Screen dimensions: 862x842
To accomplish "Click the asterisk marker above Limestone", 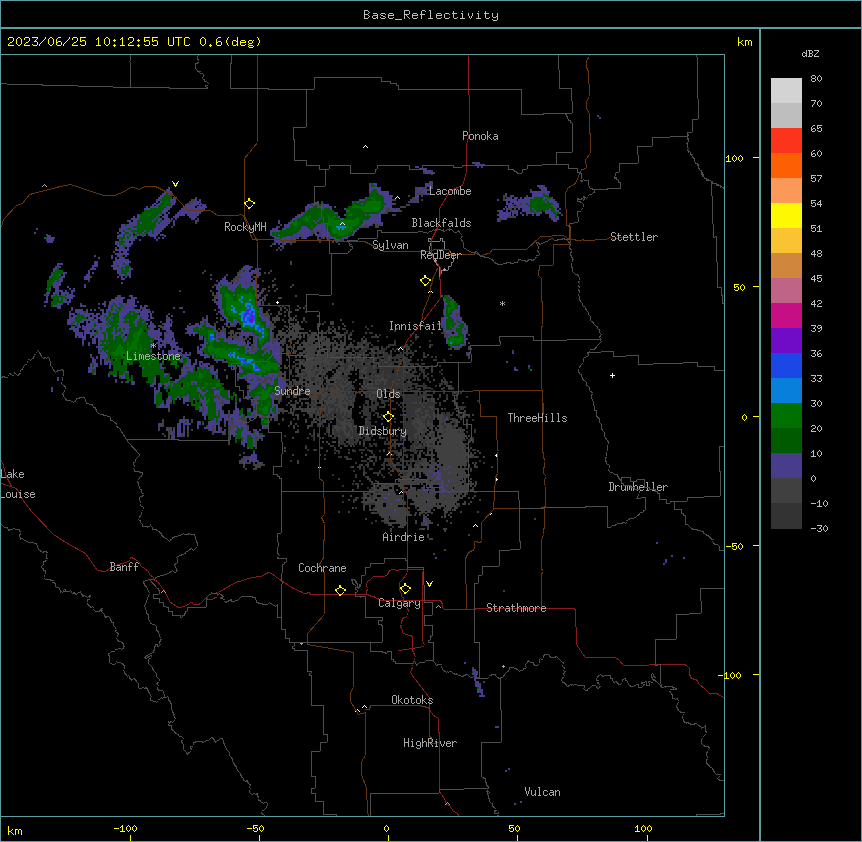I will click(153, 345).
